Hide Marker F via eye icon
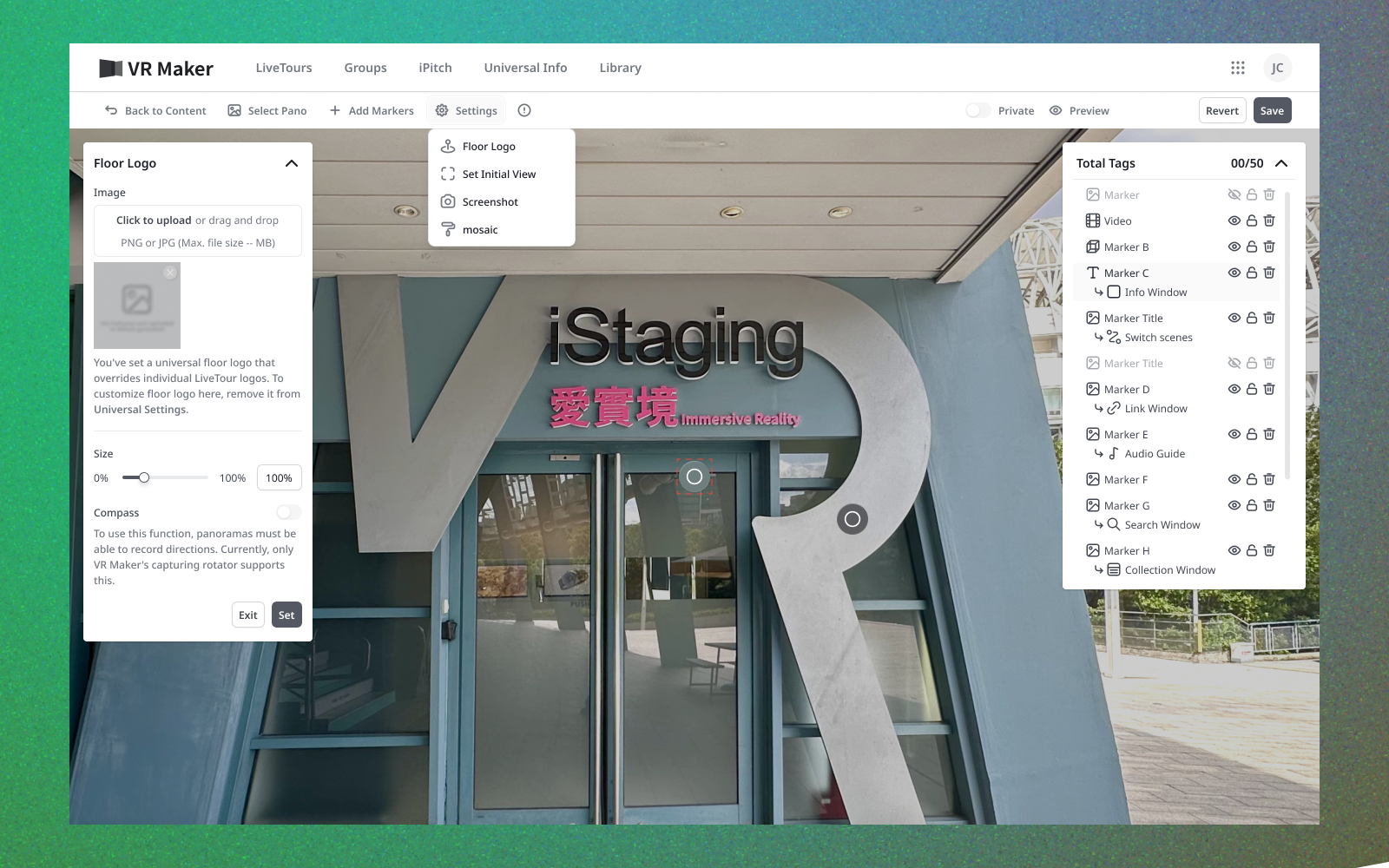This screenshot has width=1389, height=868. click(1234, 479)
